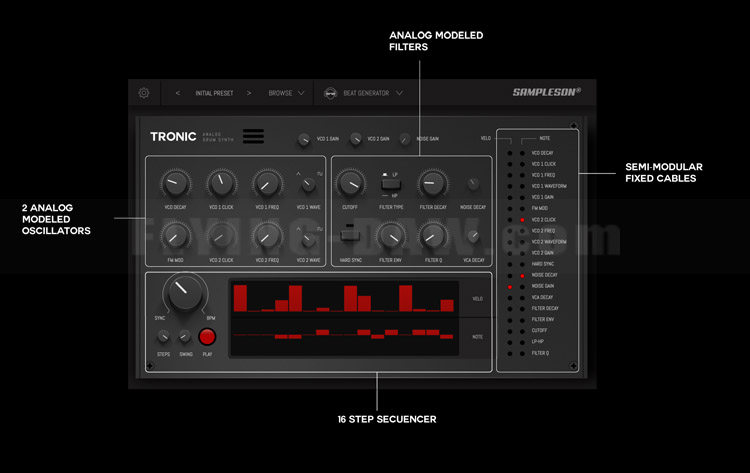Screen dimensions: 750x473
Task: Click the Noise Gain knob
Action: 405,139
